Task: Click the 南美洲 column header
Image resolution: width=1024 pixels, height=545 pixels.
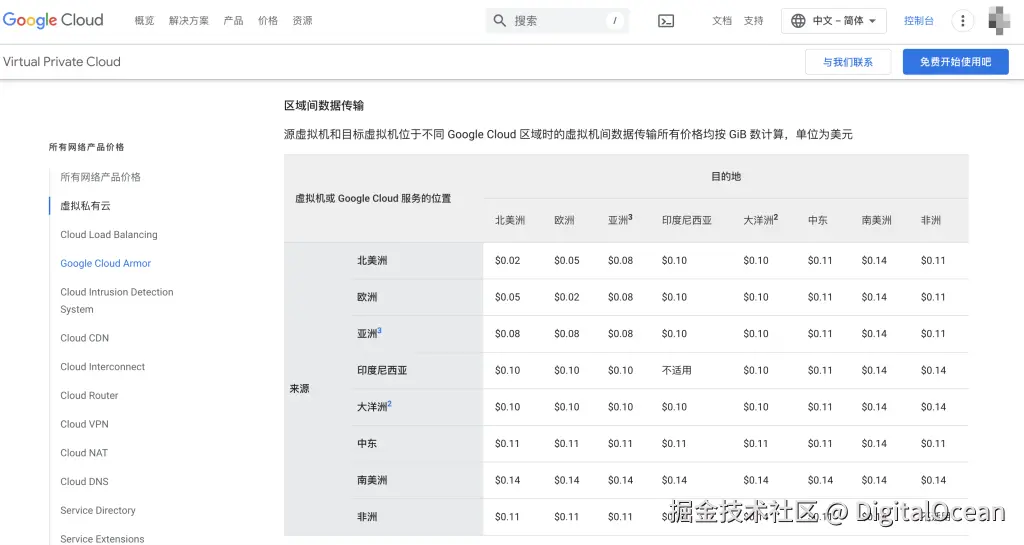Action: click(x=876, y=221)
